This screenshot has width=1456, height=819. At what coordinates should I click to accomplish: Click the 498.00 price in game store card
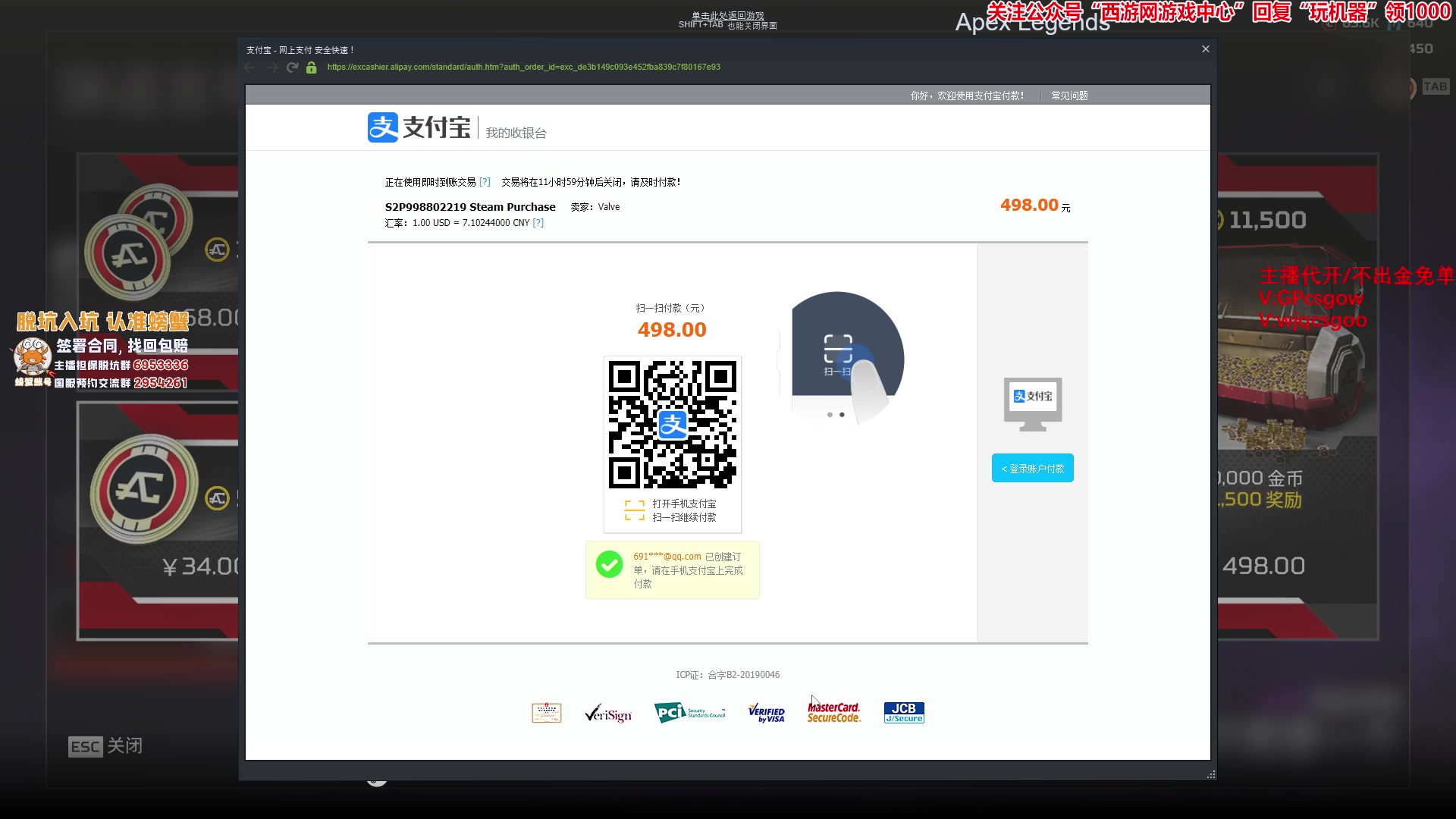pyautogui.click(x=1263, y=566)
